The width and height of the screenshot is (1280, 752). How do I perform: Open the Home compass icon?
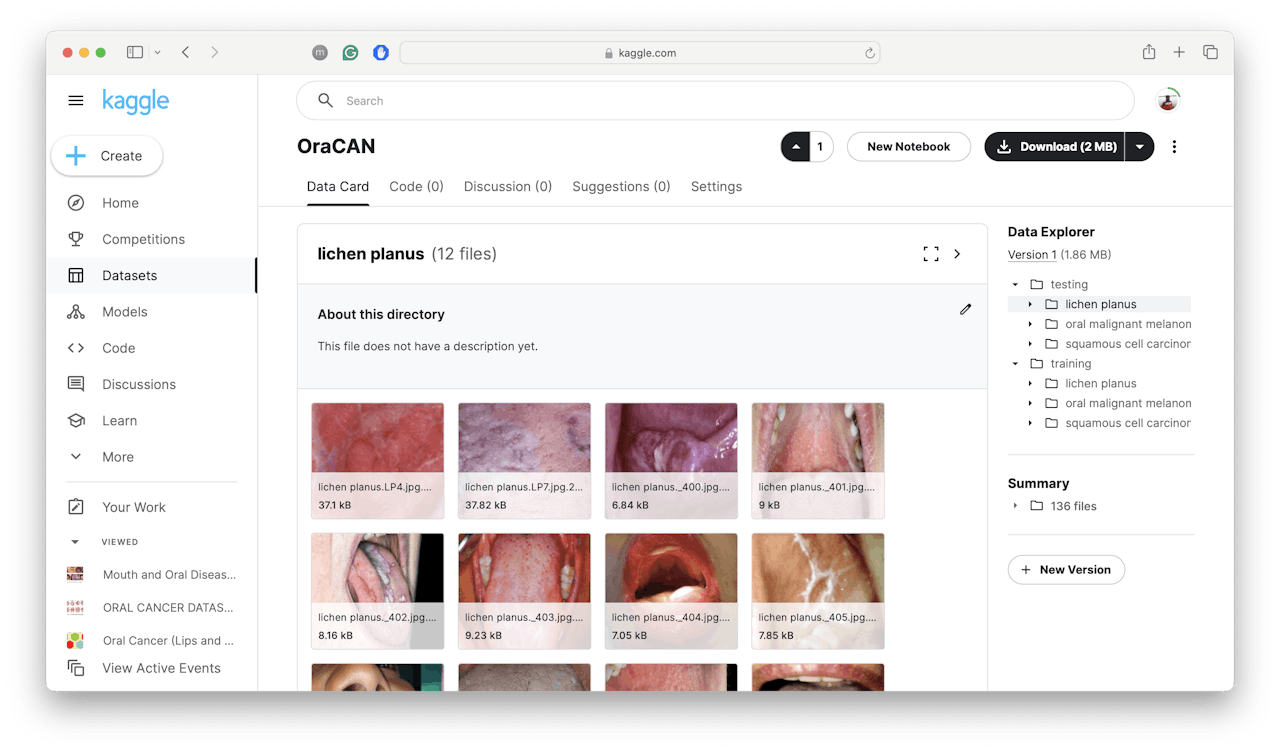tap(76, 203)
